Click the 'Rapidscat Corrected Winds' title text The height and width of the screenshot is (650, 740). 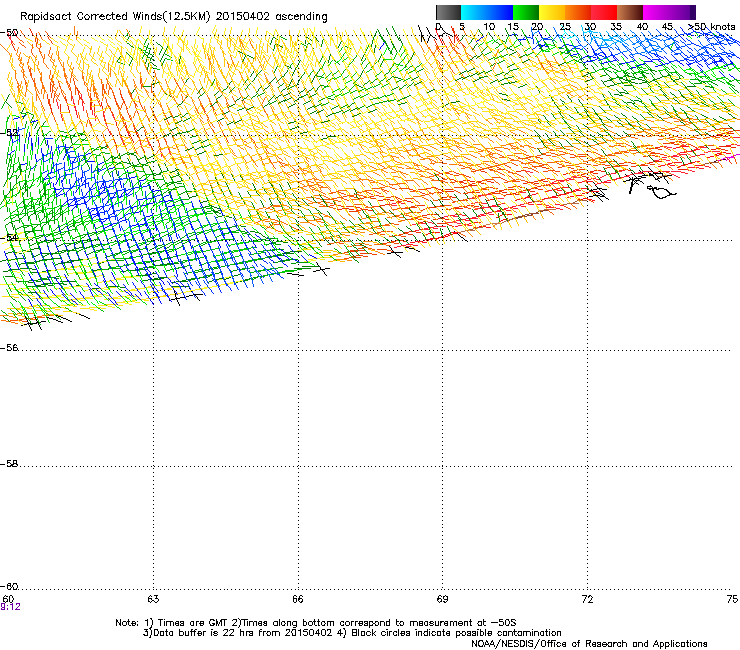[90, 17]
